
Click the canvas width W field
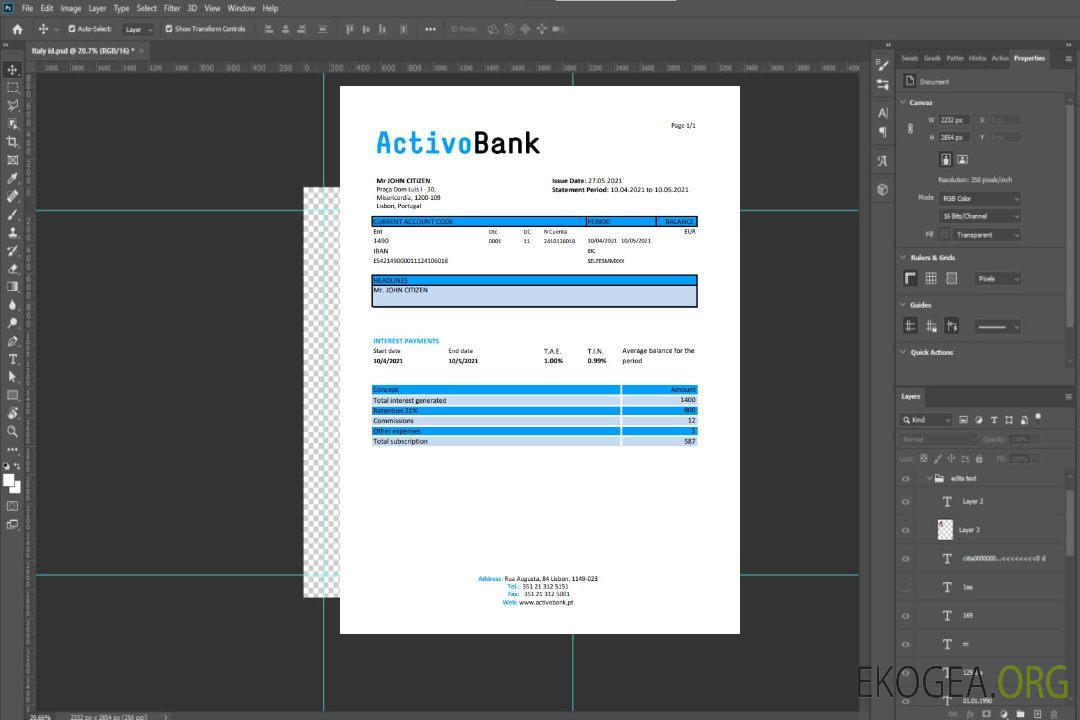click(954, 120)
